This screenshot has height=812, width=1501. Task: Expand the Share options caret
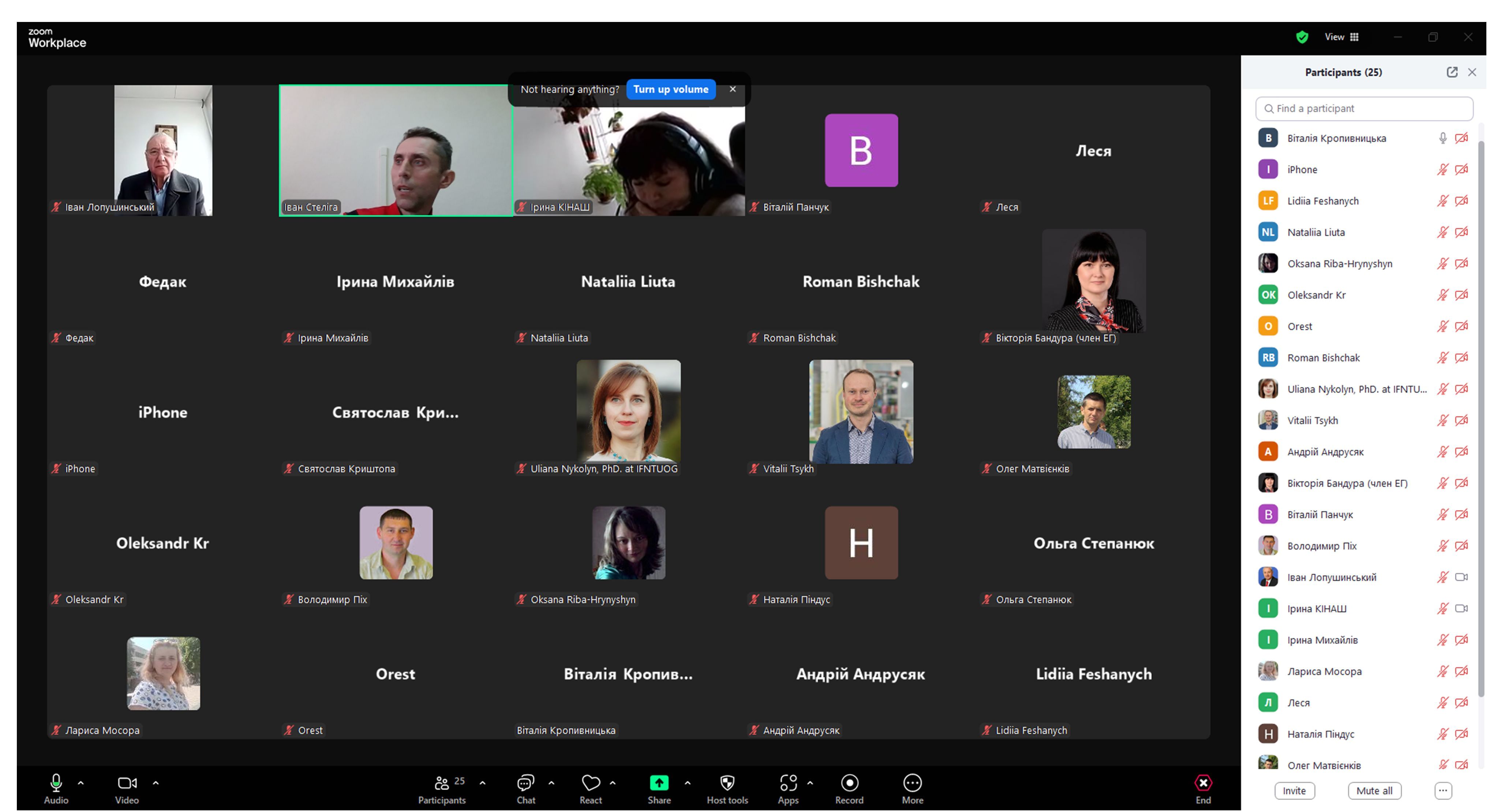(688, 783)
